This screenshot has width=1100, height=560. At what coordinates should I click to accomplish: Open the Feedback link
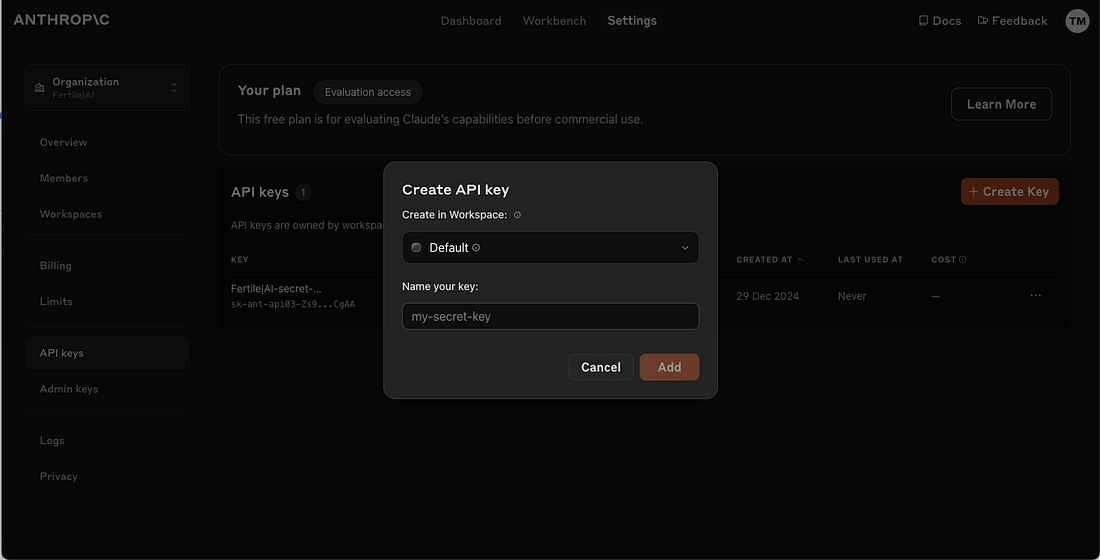[1012, 21]
